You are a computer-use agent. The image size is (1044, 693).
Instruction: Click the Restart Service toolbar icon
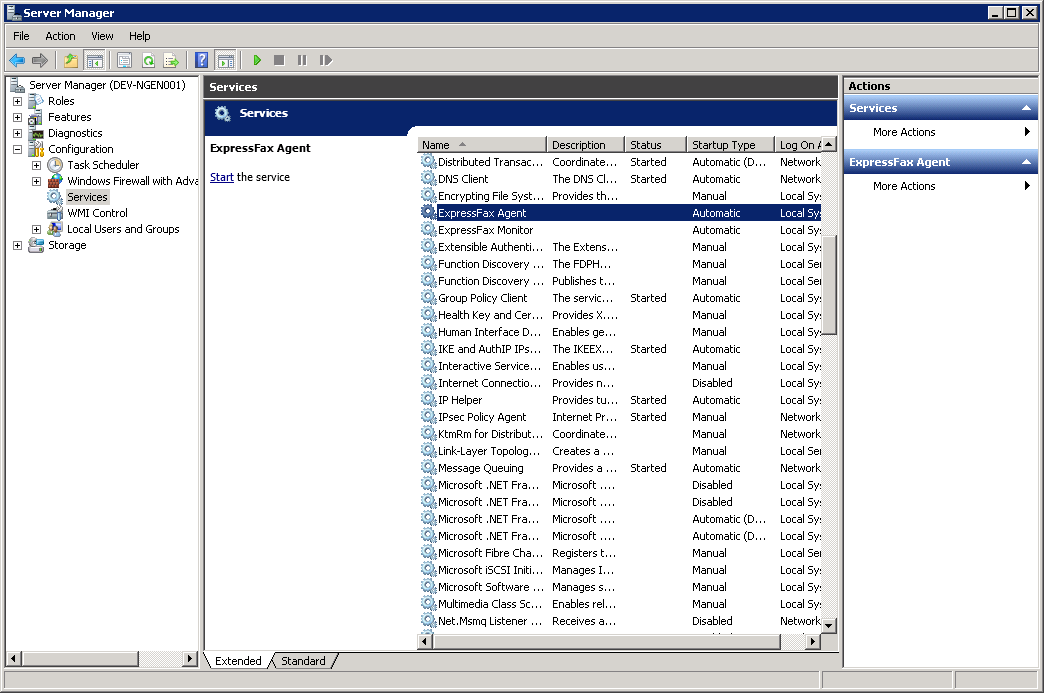click(326, 61)
